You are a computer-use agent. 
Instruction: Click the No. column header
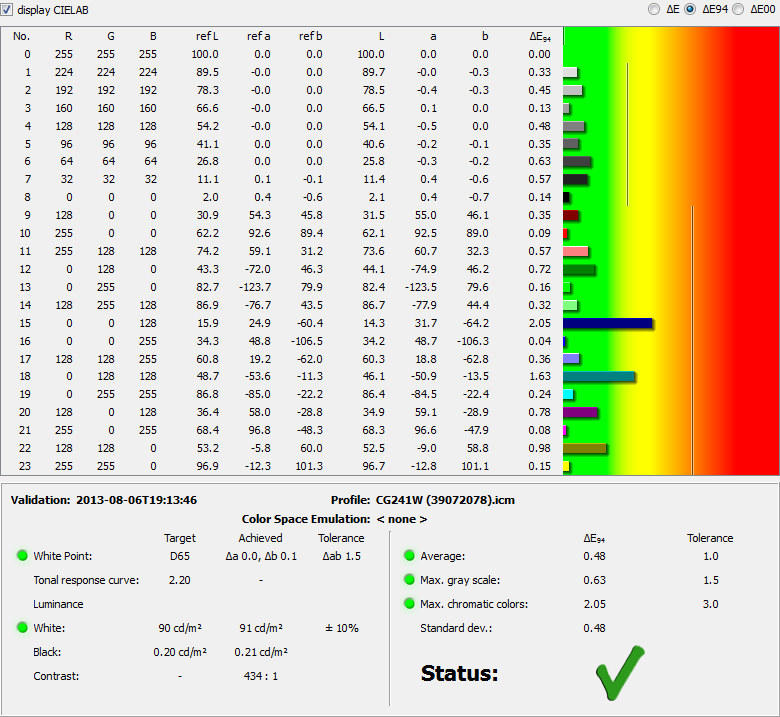click(21, 36)
